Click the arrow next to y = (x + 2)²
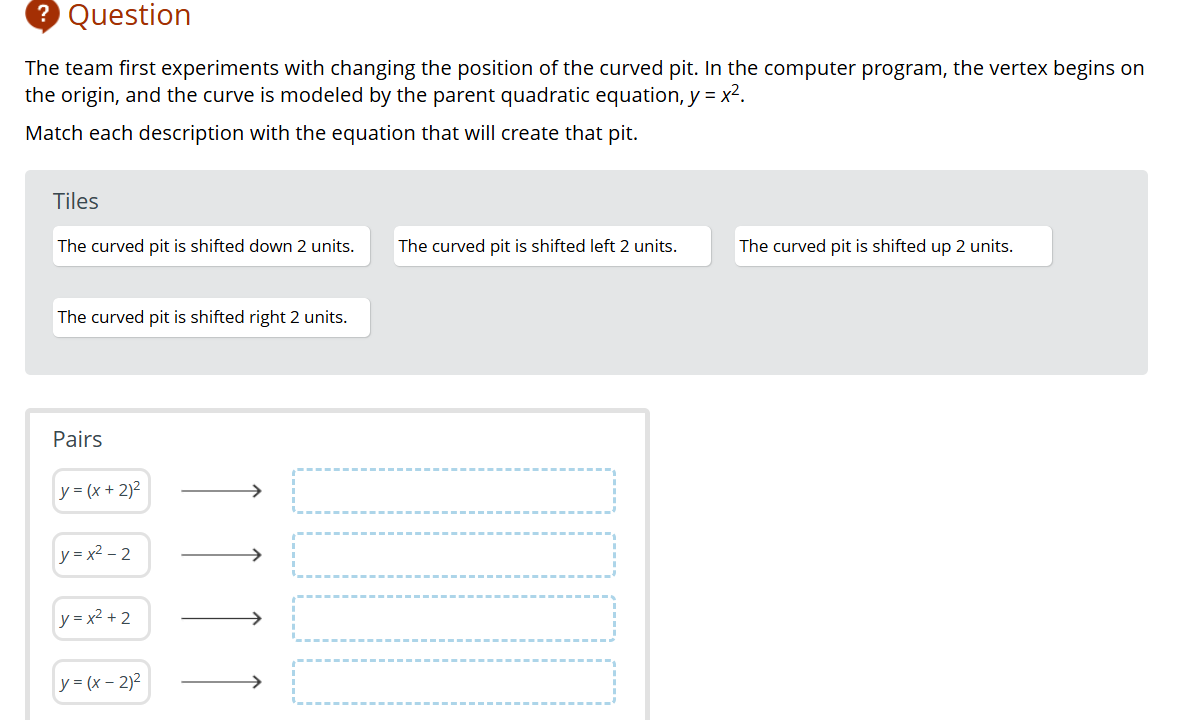The width and height of the screenshot is (1177, 720). click(x=221, y=491)
